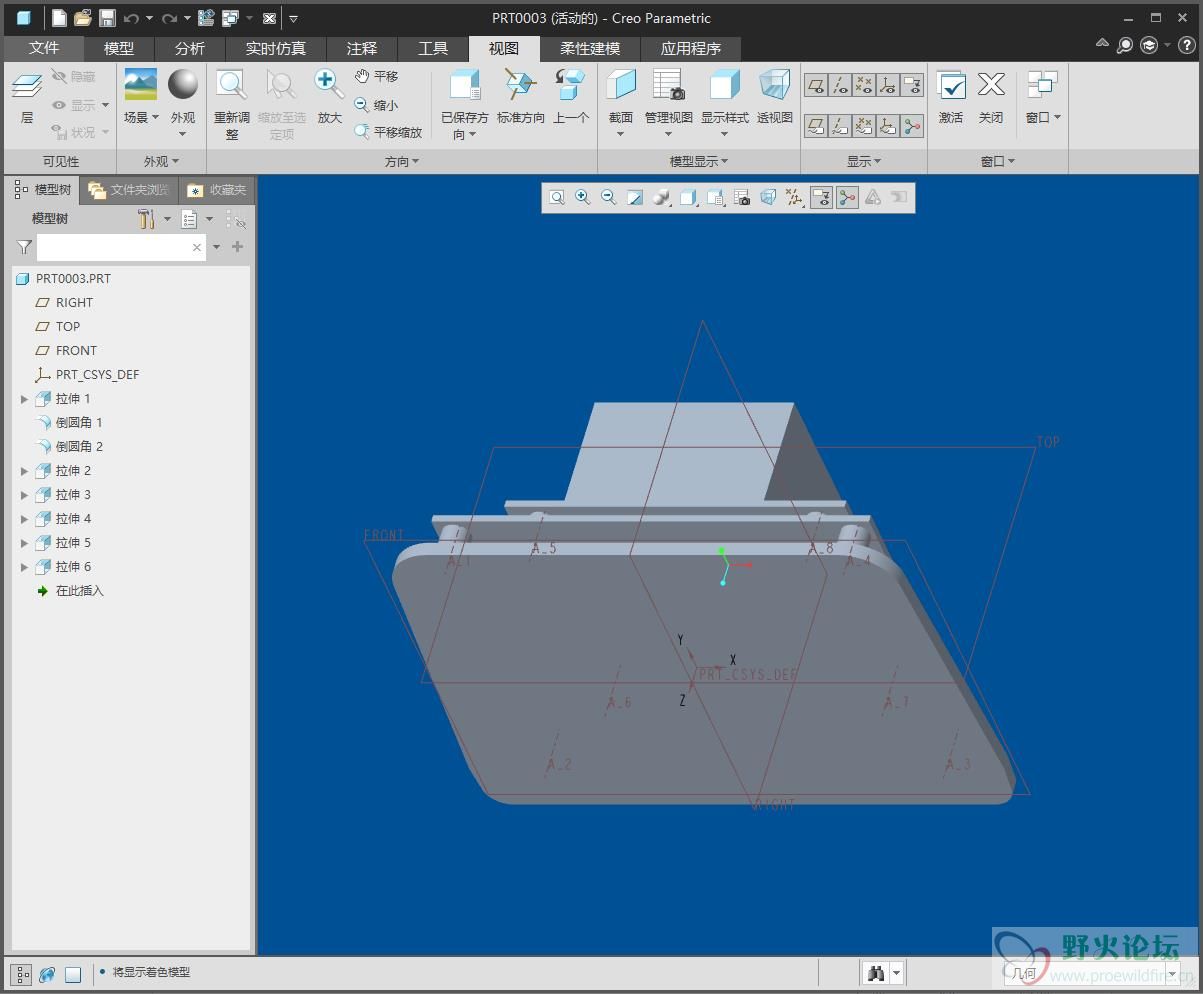Screen dimensions: 1203x994
Task: Select the 缩小 zoom out tool
Action: (377, 104)
